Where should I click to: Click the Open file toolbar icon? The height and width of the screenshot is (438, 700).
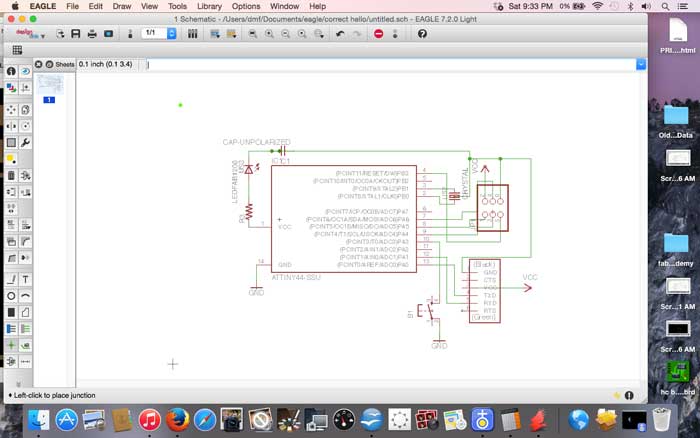[x=60, y=34]
